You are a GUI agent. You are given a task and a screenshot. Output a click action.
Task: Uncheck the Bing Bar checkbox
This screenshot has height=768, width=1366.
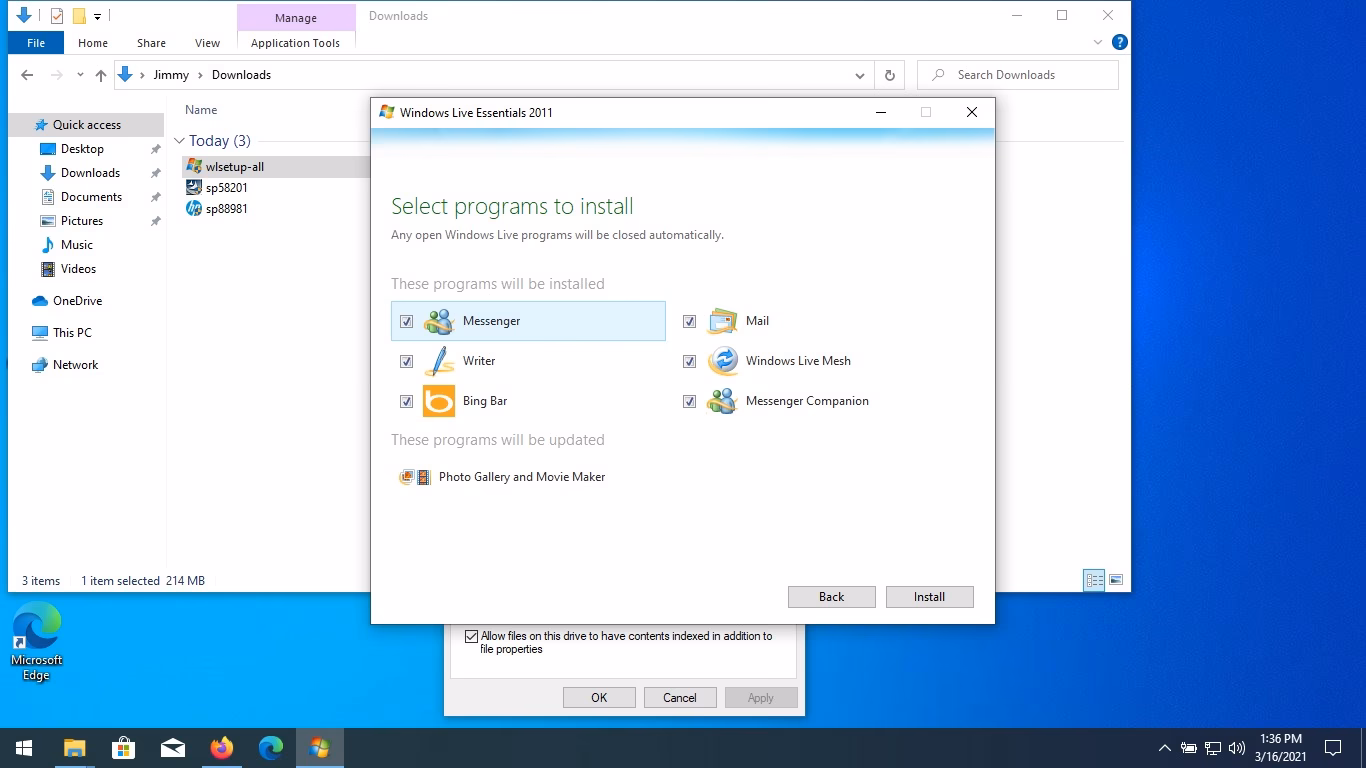406,401
